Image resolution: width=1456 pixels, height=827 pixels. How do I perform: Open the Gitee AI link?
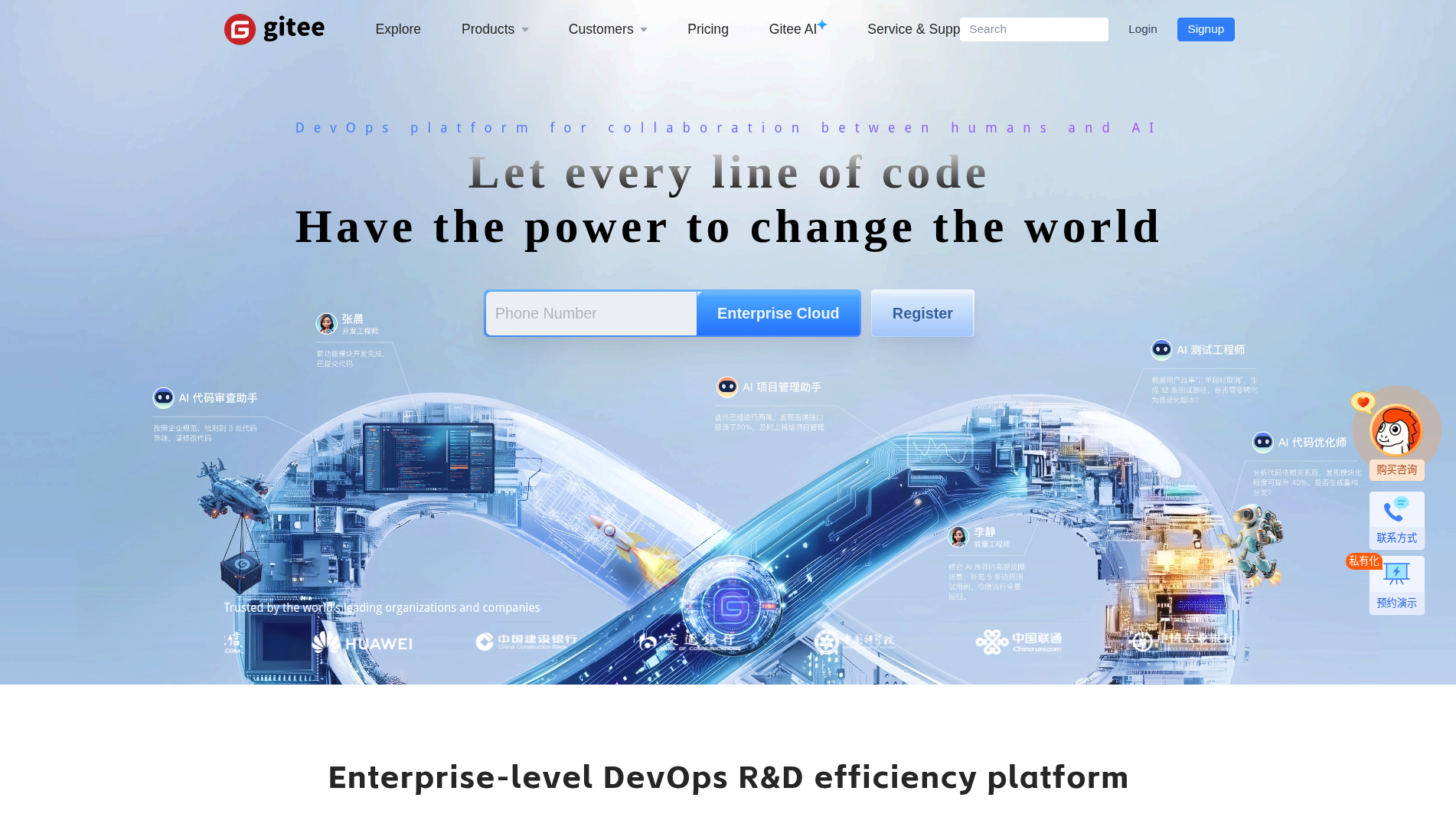click(x=793, y=29)
